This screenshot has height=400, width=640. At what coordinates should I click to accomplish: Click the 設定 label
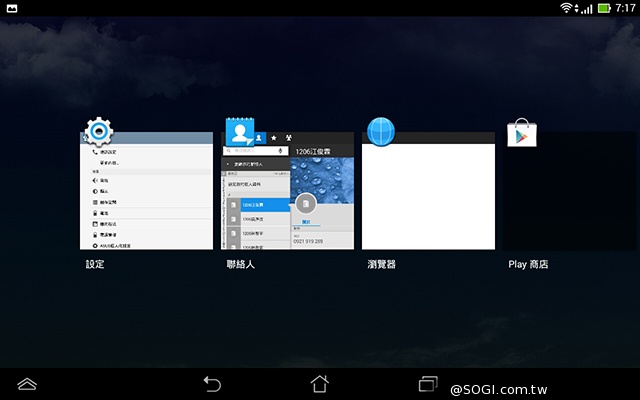(x=95, y=264)
